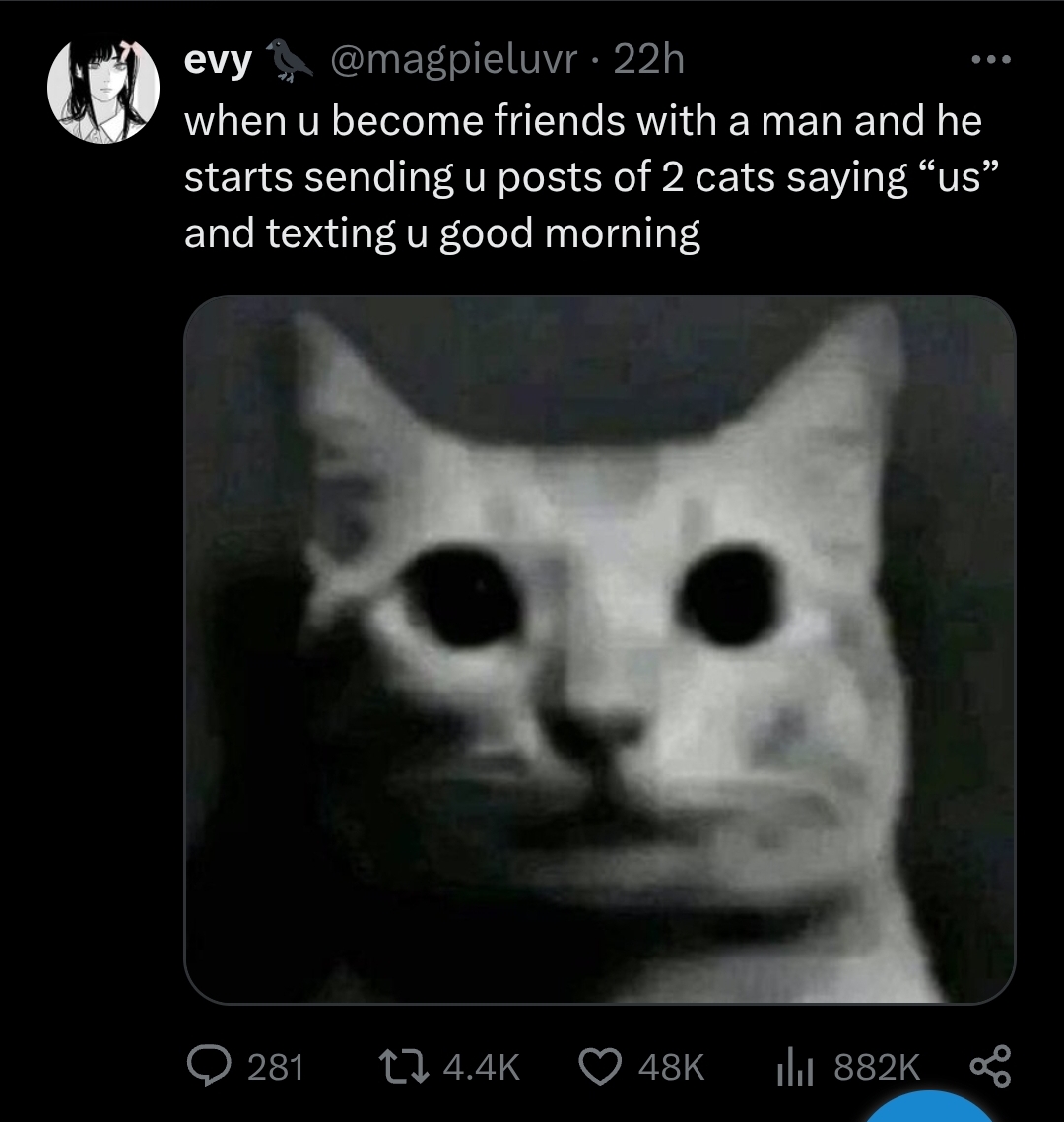Open the @magpieluvr handle link

pos(453,59)
